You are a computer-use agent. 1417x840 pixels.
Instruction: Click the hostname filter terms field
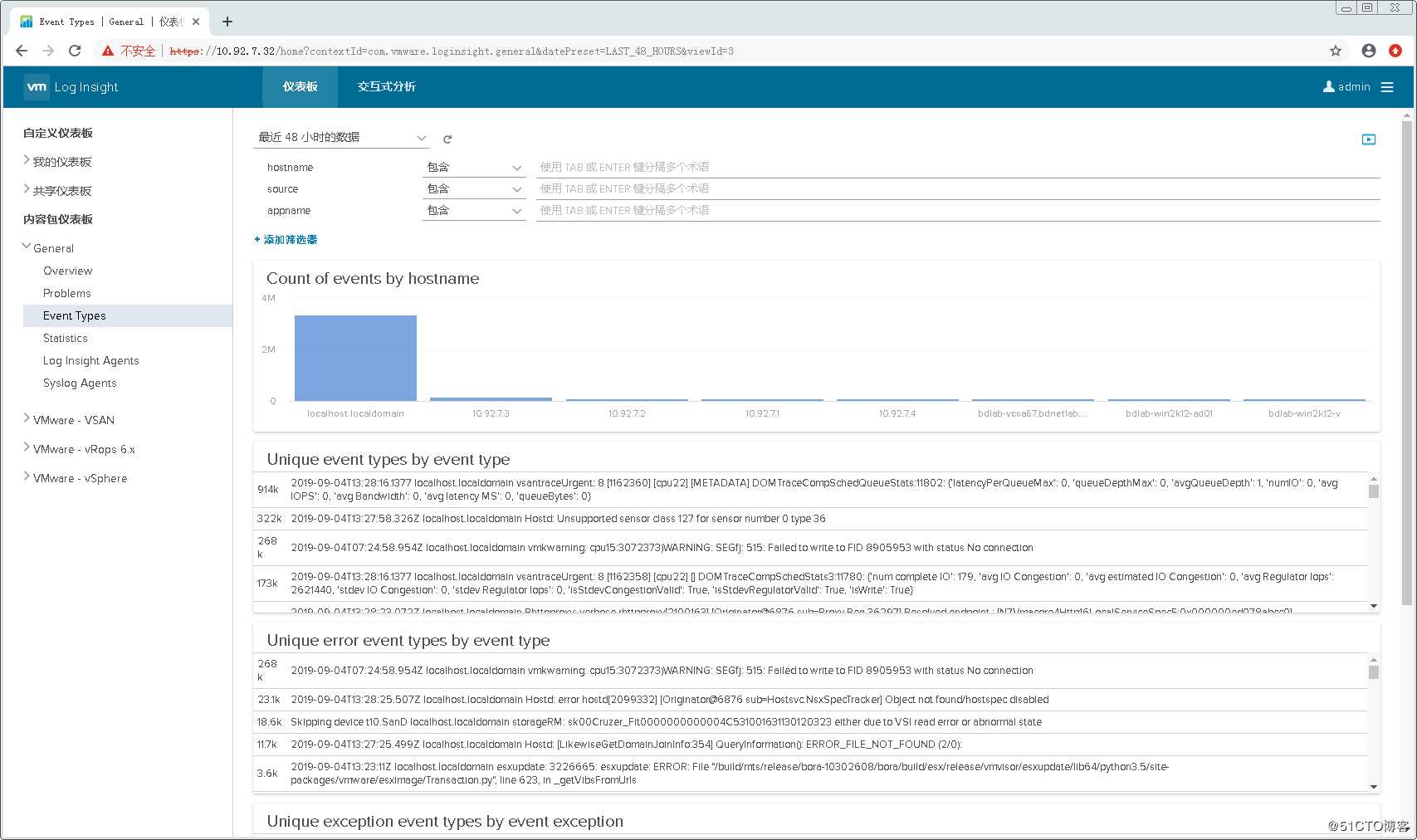(x=958, y=167)
